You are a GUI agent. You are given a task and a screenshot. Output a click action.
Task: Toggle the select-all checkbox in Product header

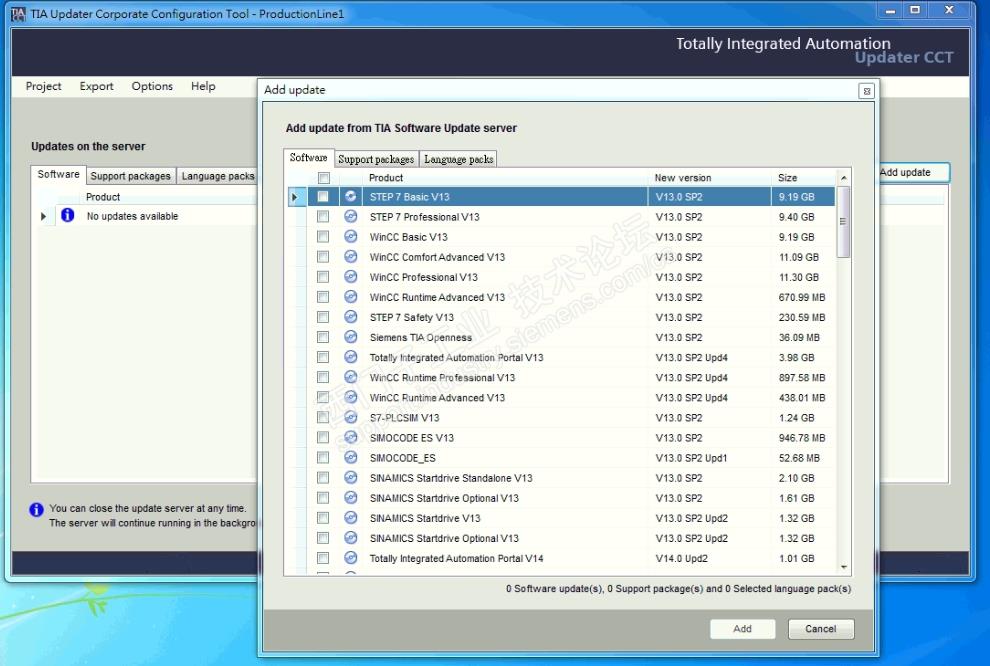[x=323, y=177]
